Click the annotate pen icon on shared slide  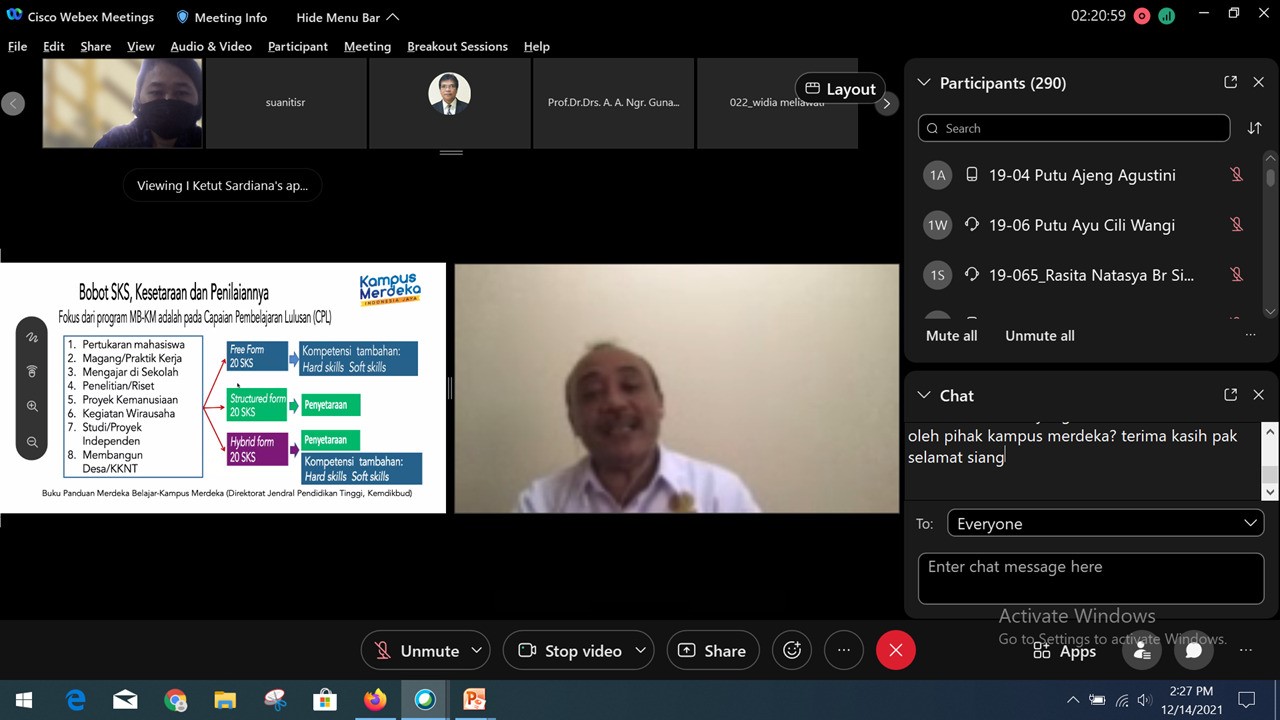point(32,338)
